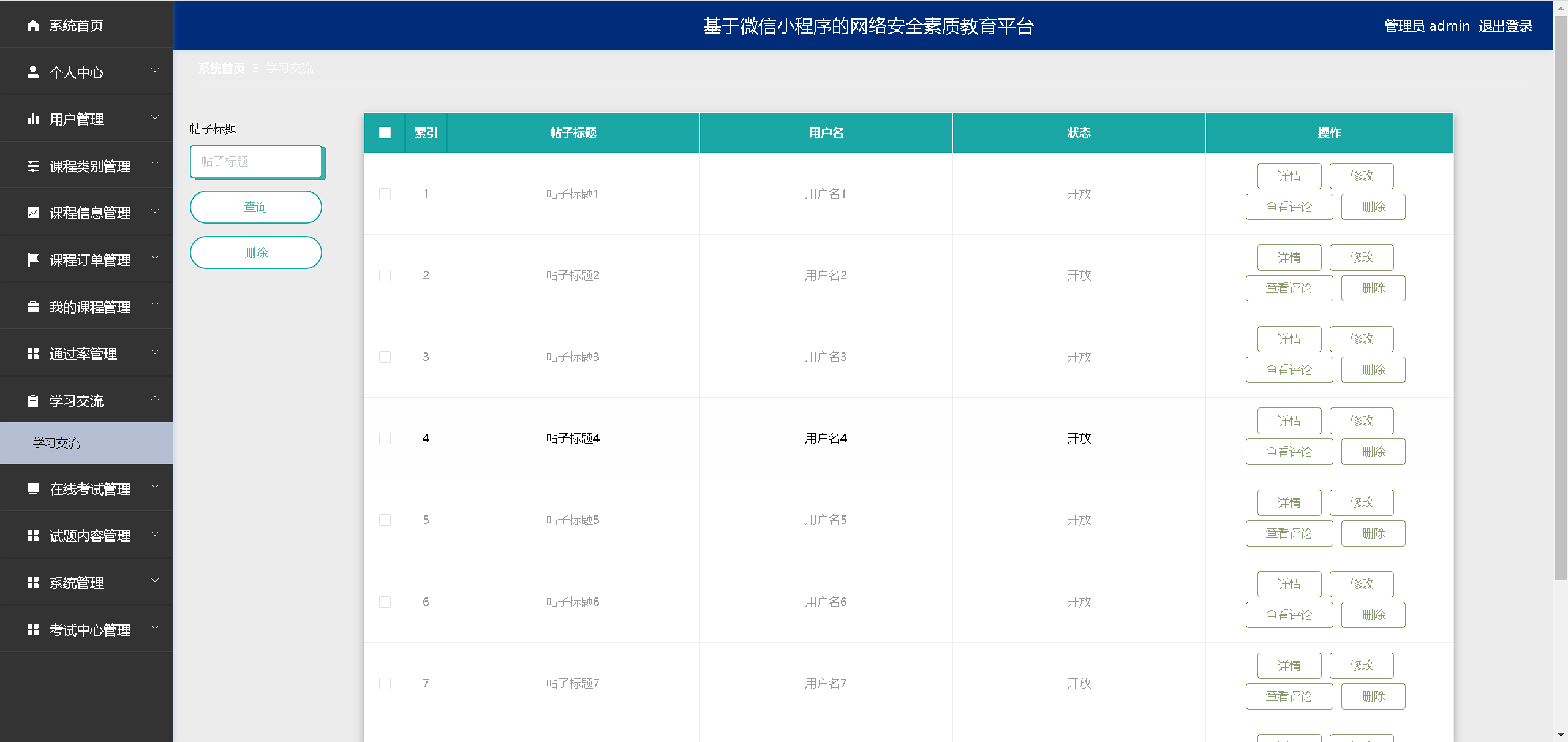Click the bar chart icon for 用户管理
The image size is (1568, 742).
click(33, 119)
